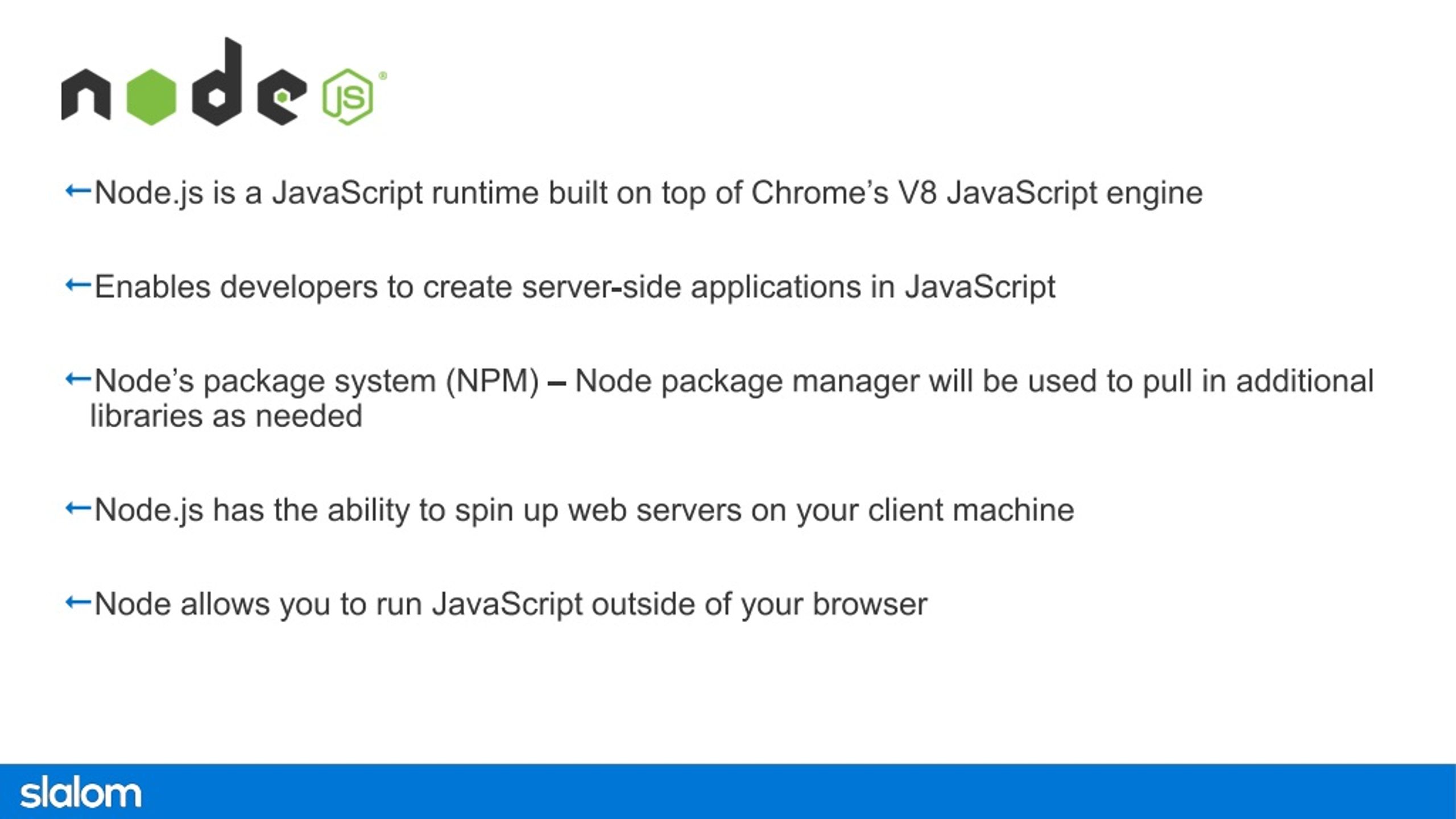Click the green JS hexagon badge

point(348,97)
